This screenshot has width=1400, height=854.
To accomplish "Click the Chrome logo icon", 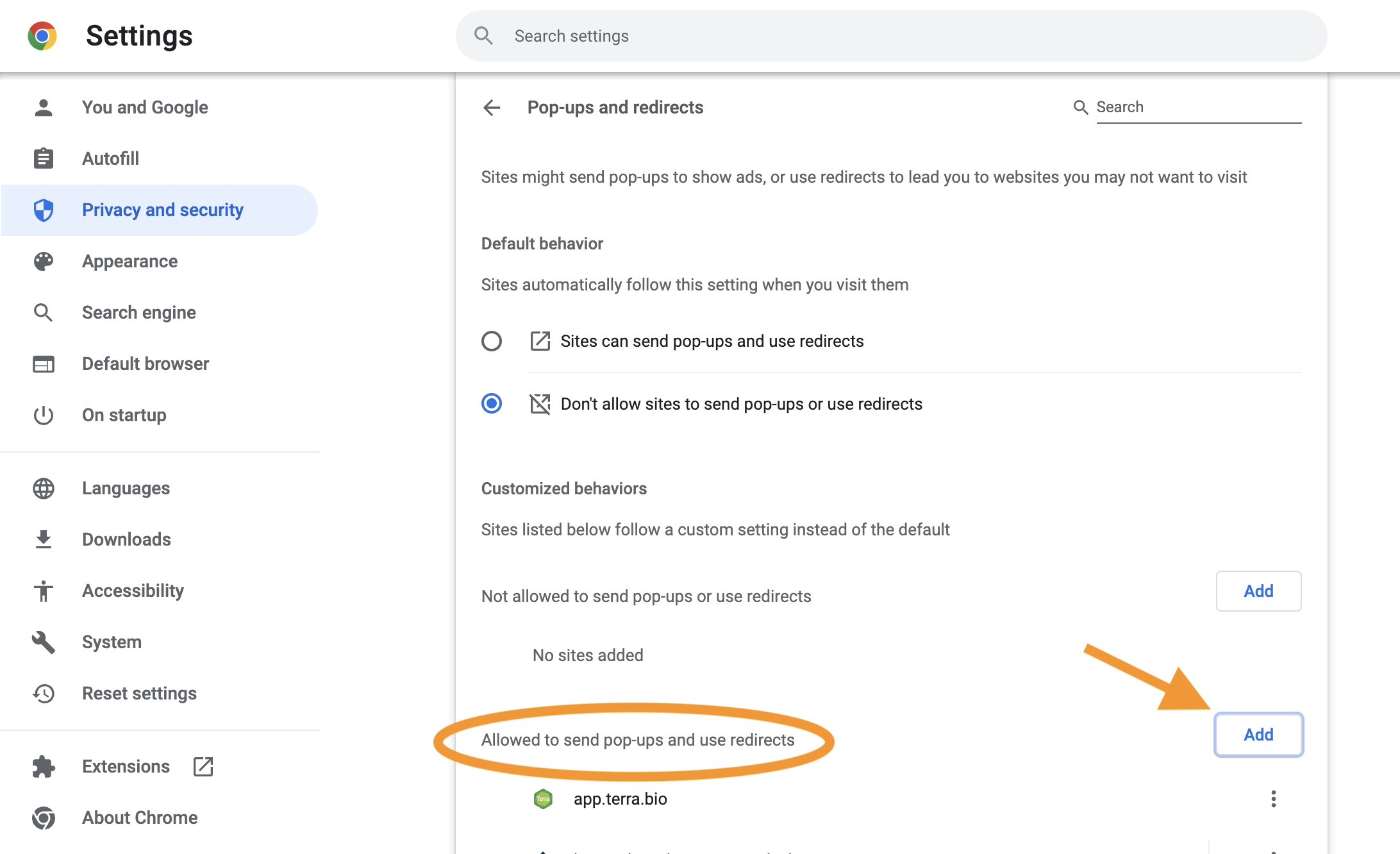I will pyautogui.click(x=42, y=36).
